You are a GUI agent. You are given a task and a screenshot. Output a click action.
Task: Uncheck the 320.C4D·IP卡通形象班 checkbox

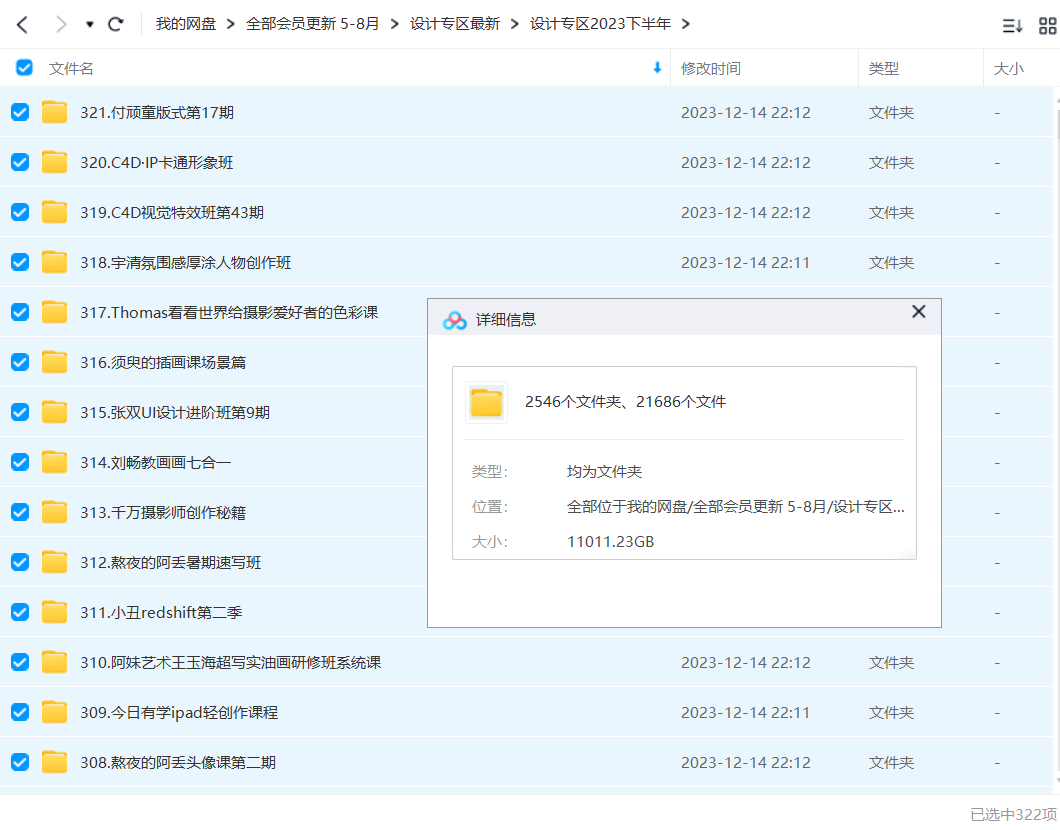[x=20, y=162]
